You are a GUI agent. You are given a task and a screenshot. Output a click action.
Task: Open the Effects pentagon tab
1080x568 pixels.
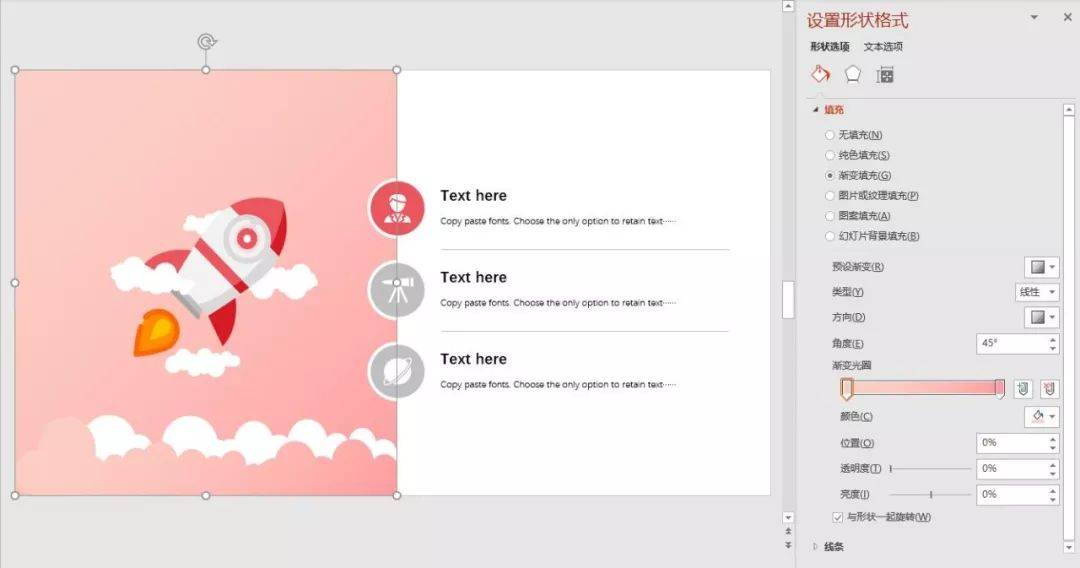[853, 74]
